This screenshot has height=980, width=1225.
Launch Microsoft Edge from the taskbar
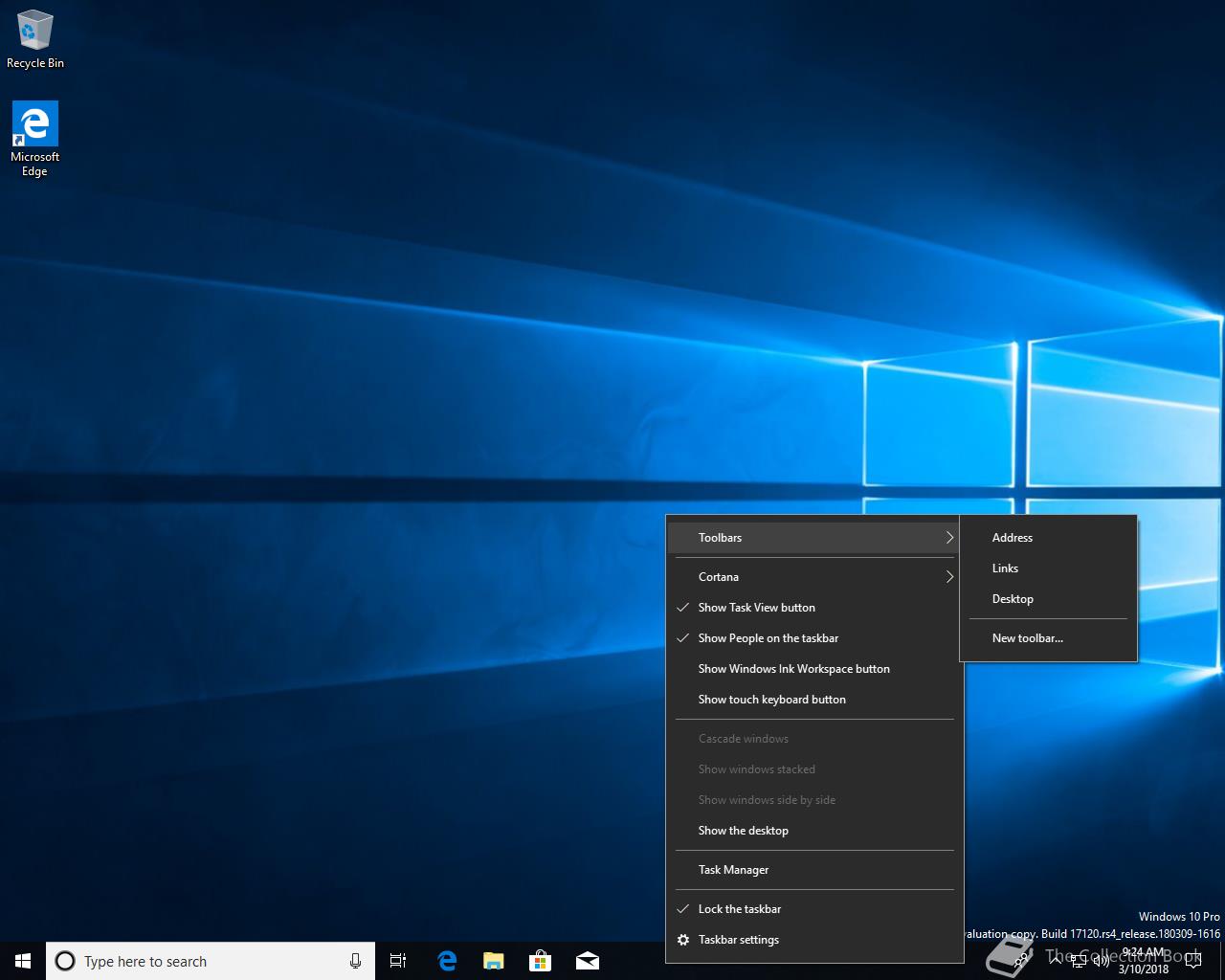point(447,961)
